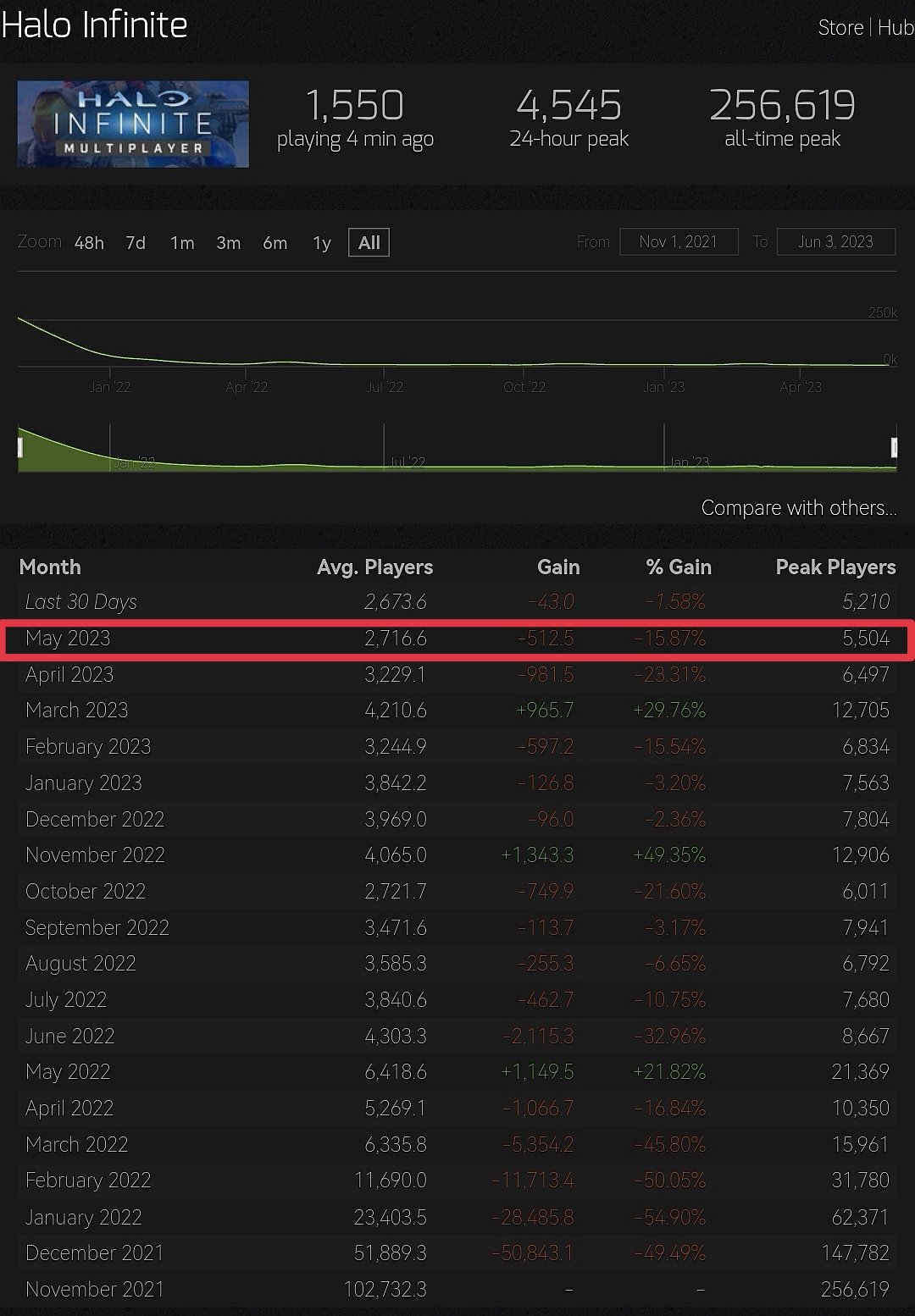This screenshot has height=1316, width=915.
Task: Set chart zoom to 7d
Action: [136, 243]
